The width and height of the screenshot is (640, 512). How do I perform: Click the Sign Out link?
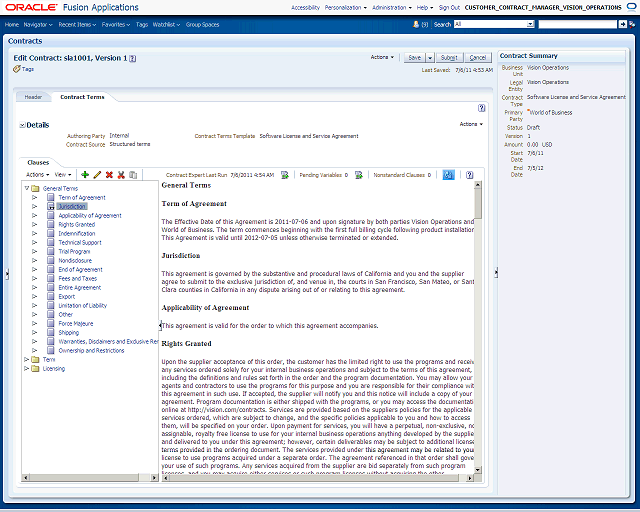coord(449,7)
